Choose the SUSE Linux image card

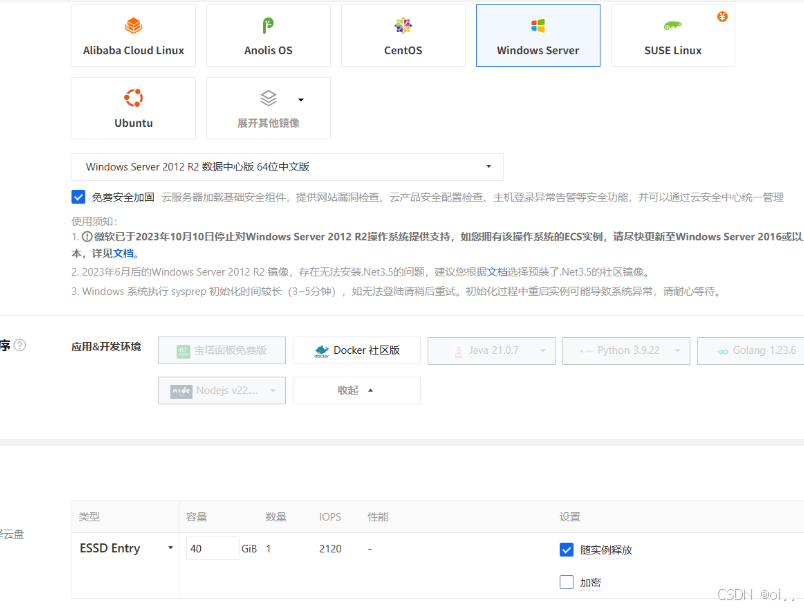[673, 35]
